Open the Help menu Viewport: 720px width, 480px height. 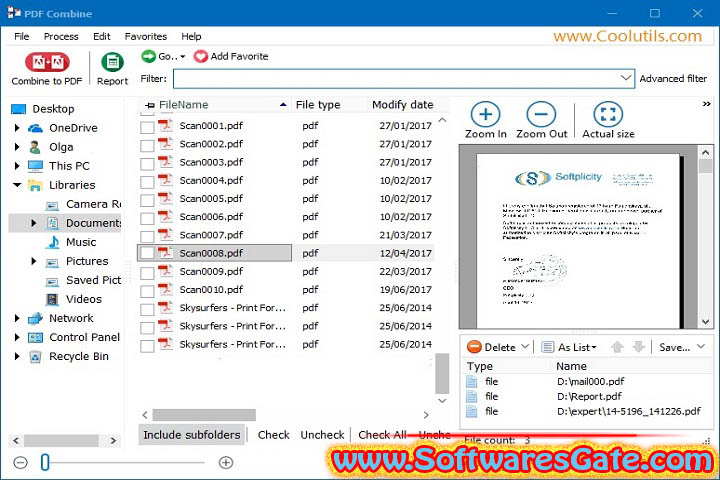click(x=191, y=36)
